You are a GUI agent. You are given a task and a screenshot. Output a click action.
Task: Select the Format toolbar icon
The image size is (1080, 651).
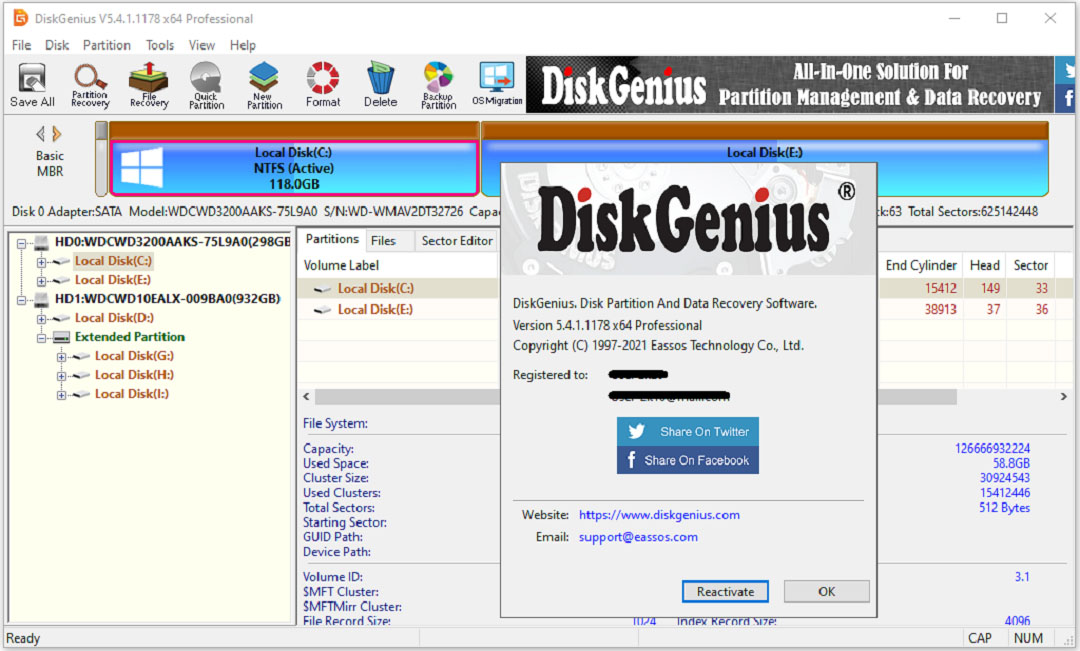pos(323,85)
